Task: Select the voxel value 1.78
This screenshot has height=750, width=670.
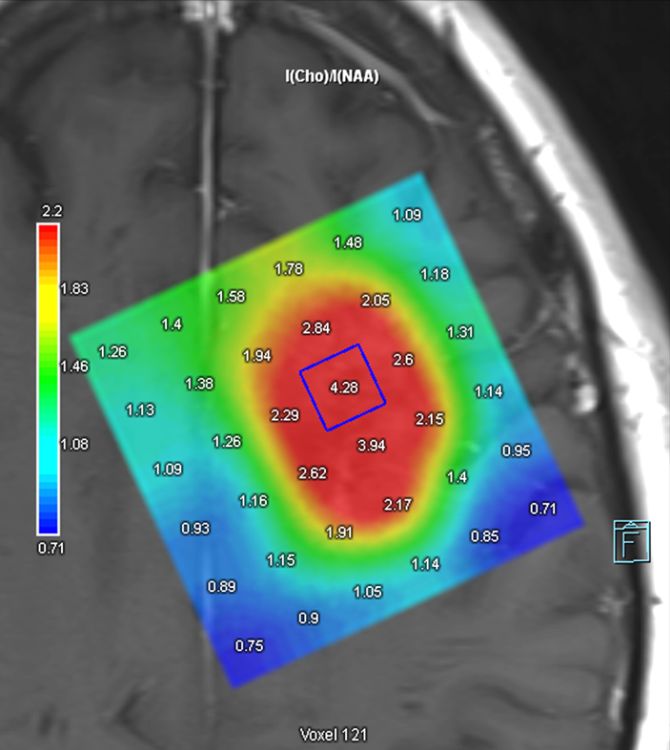Action: (x=289, y=269)
